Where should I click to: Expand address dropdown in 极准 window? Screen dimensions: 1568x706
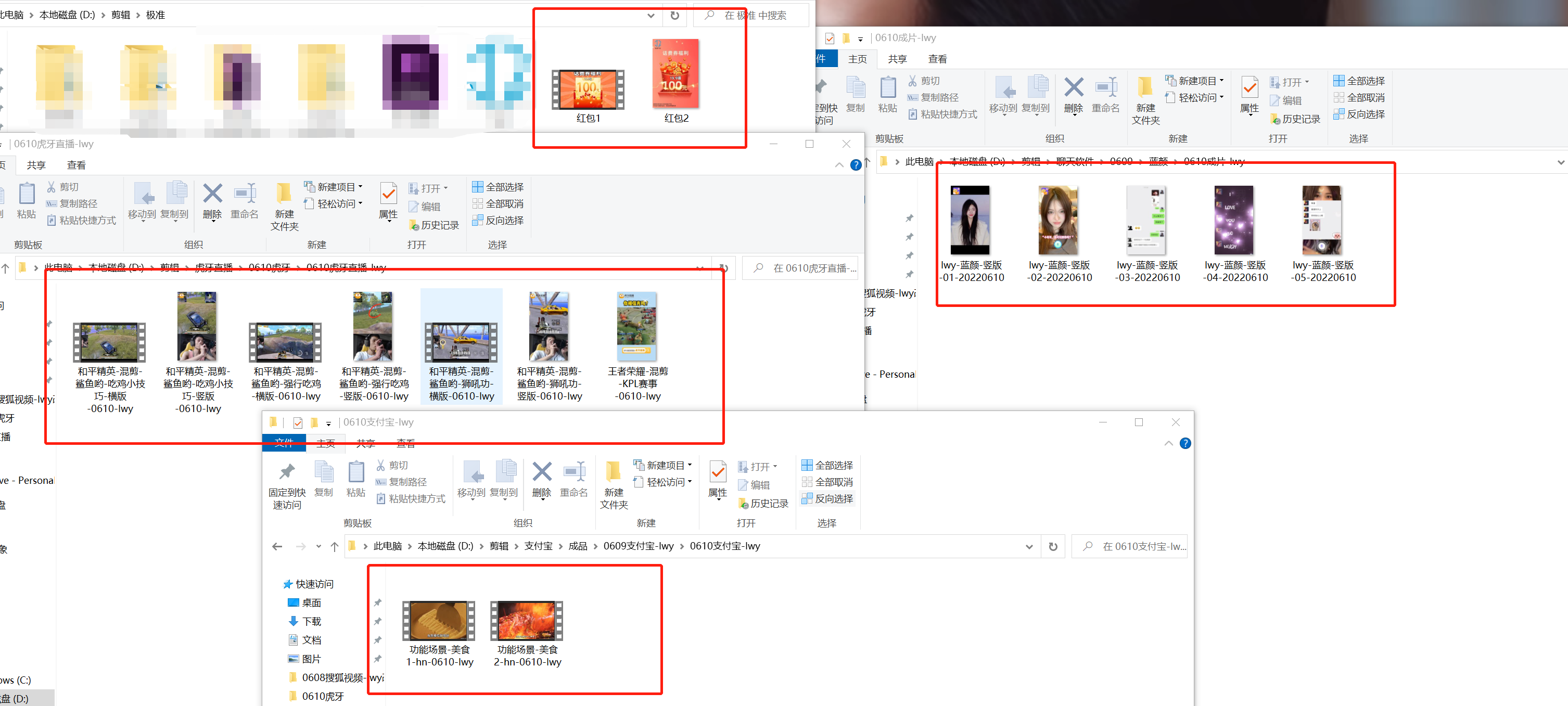coord(651,15)
